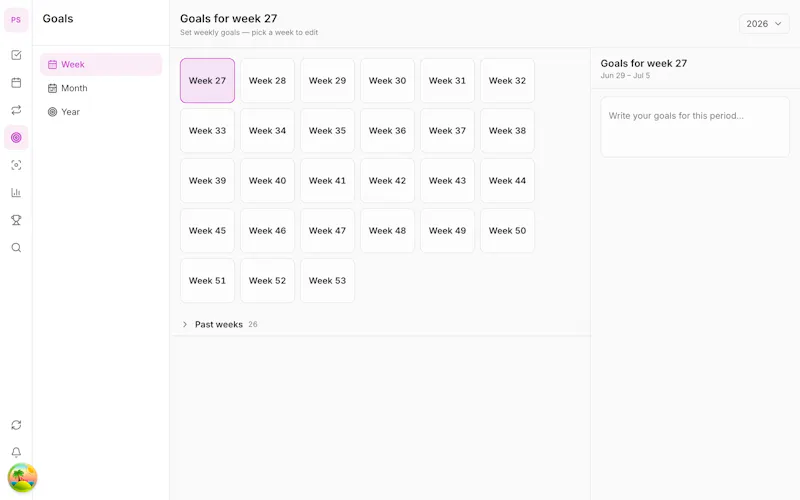Screen dimensions: 800x500
Task: Select Week 46 tile
Action: pyautogui.click(x=267, y=231)
